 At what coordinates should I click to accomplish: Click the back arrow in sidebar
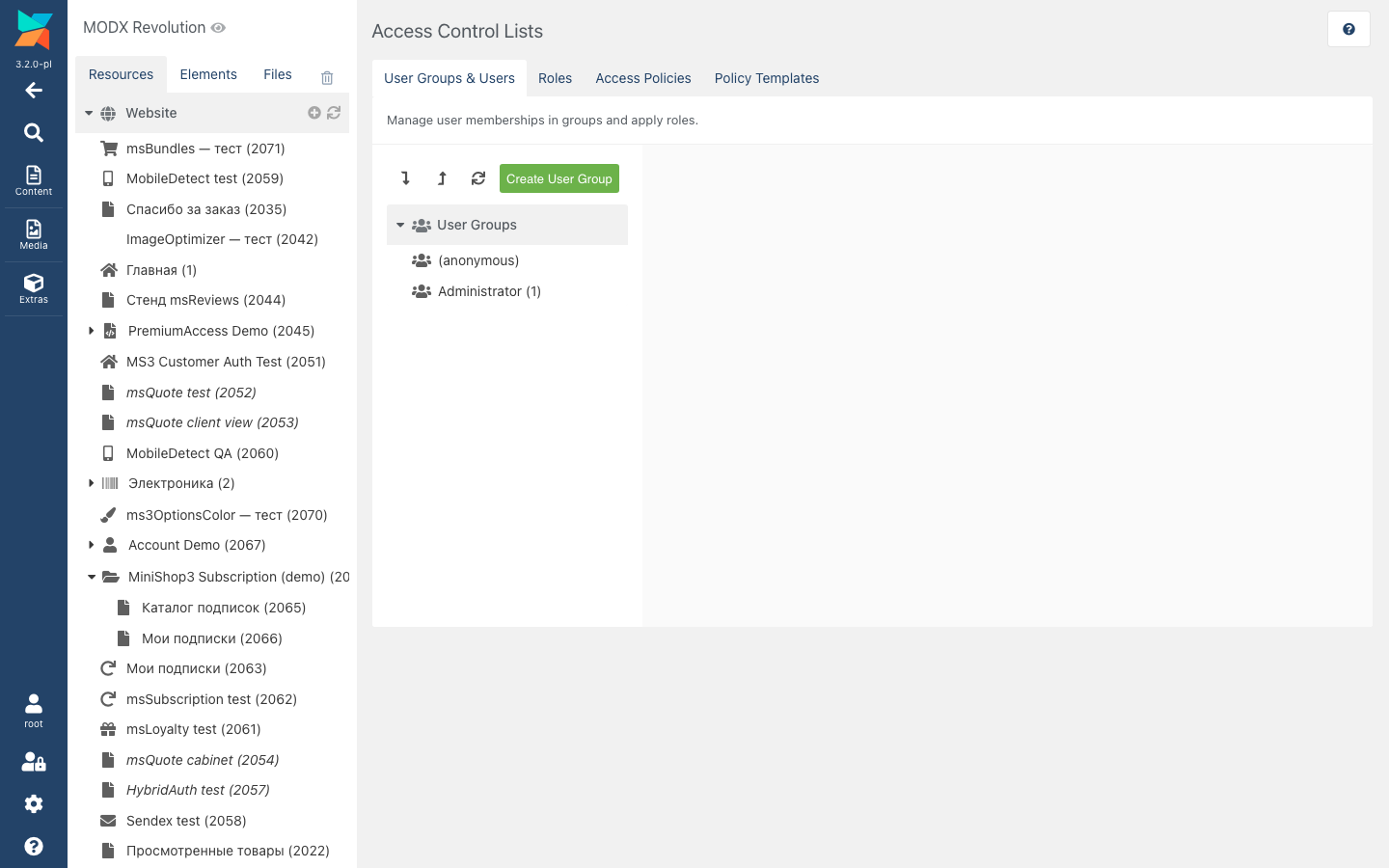(x=34, y=91)
